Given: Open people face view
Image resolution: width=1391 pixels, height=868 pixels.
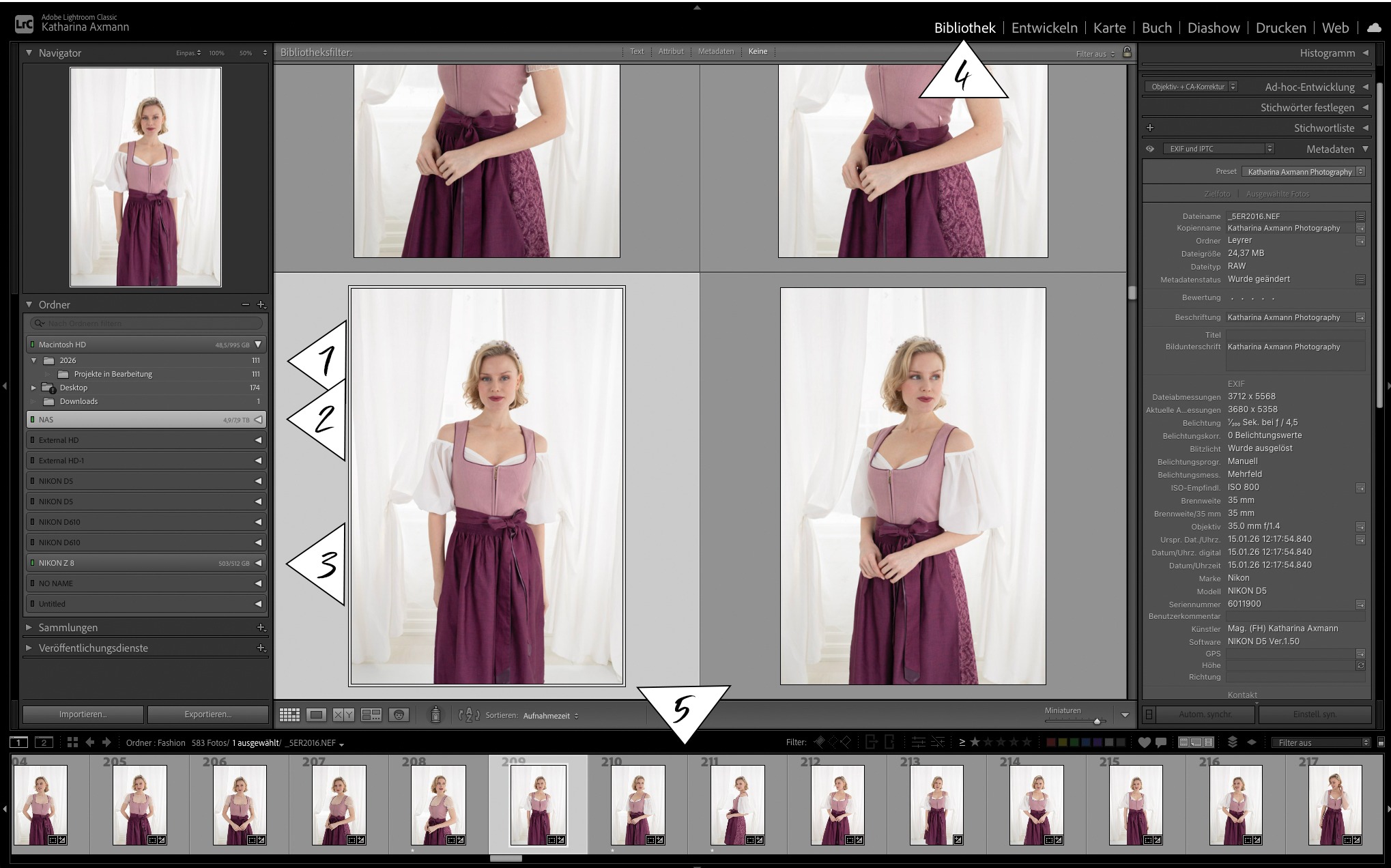Looking at the screenshot, I should (399, 714).
